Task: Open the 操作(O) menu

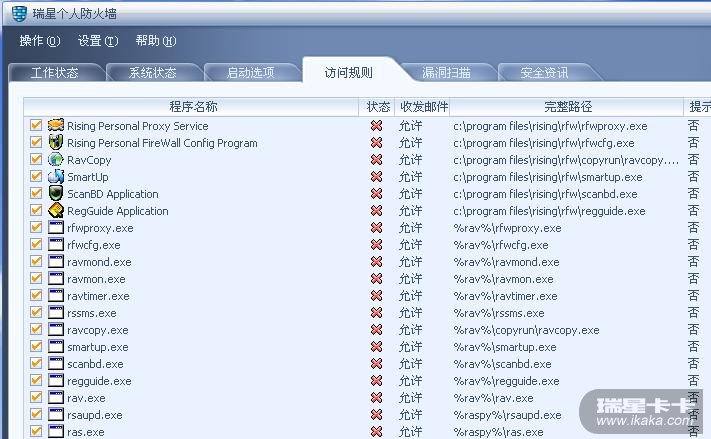Action: pyautogui.click(x=39, y=41)
